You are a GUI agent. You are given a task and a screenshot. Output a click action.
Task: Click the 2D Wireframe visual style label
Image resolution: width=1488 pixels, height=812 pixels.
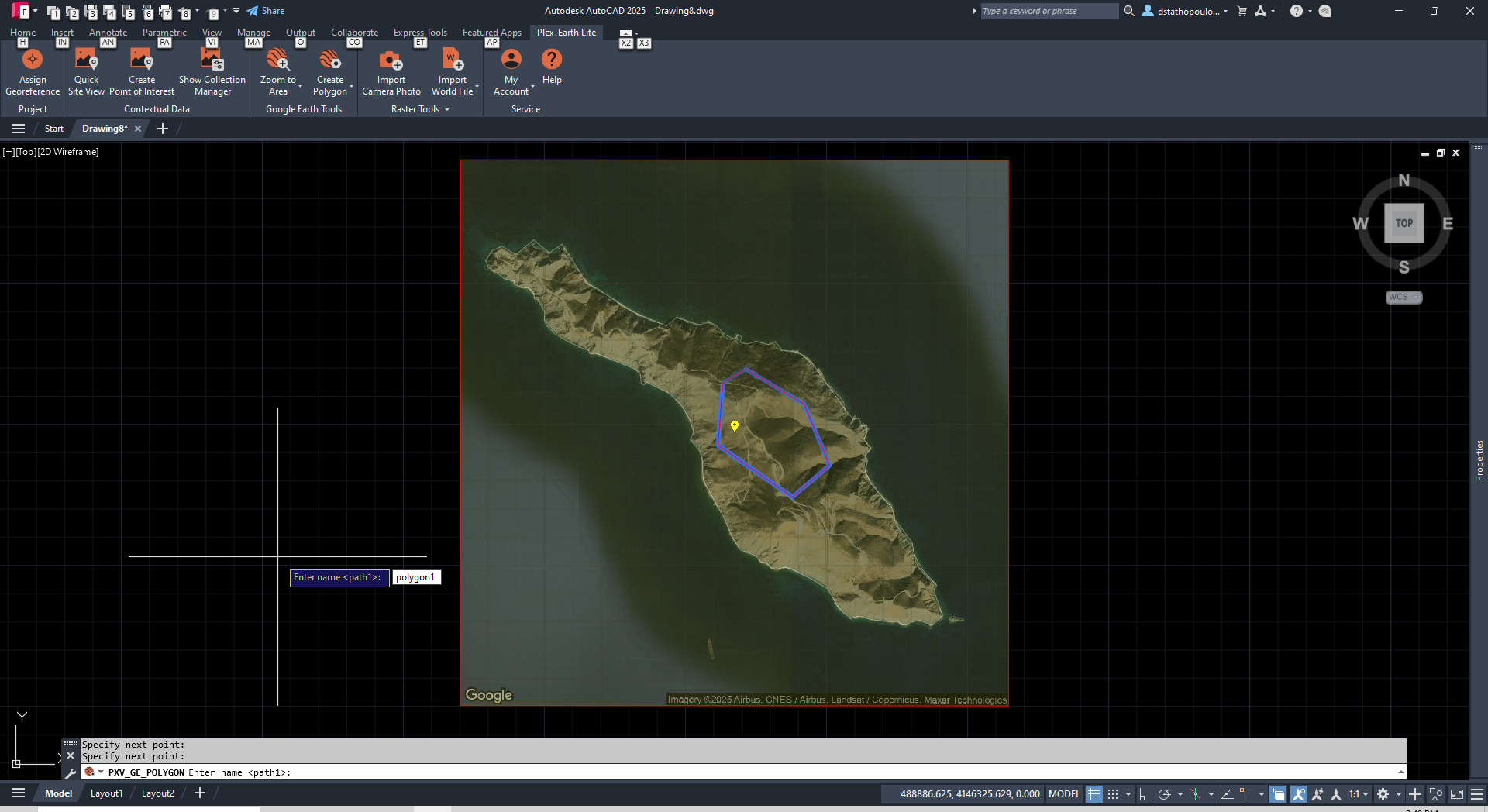[x=68, y=152]
